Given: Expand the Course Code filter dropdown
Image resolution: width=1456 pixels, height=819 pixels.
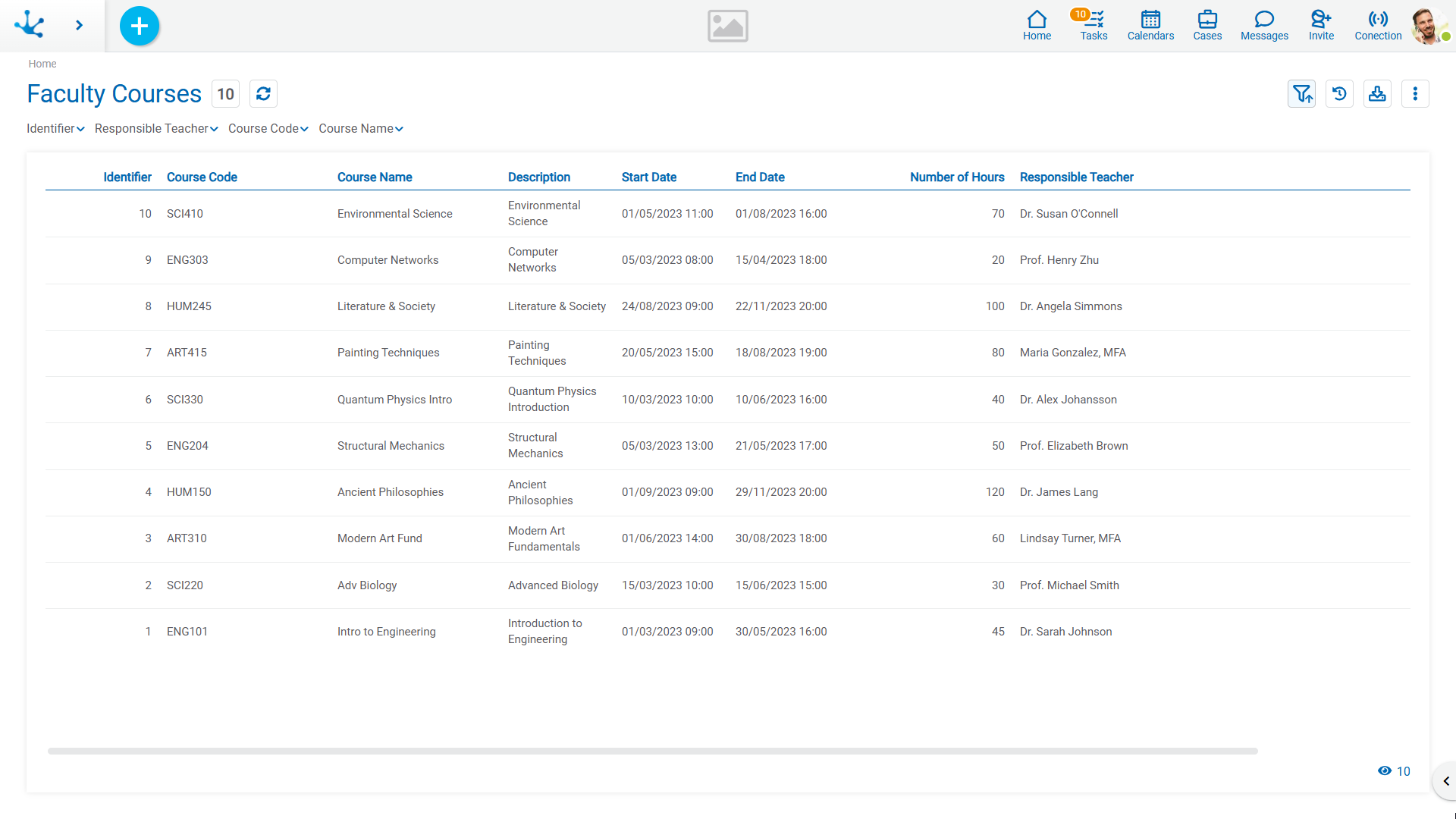Looking at the screenshot, I should click(x=268, y=129).
